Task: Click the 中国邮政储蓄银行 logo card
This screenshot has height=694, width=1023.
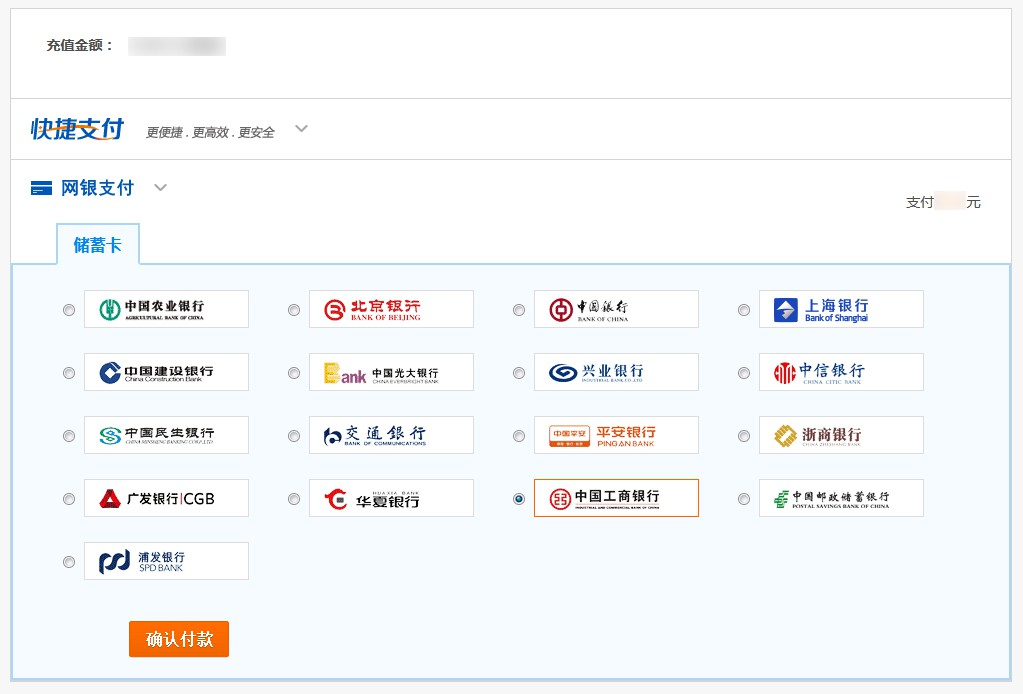Action: pyautogui.click(x=842, y=498)
